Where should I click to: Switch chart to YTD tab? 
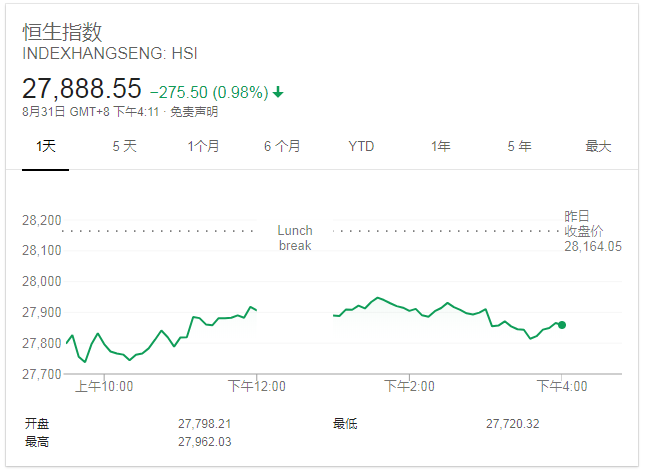coord(361,146)
